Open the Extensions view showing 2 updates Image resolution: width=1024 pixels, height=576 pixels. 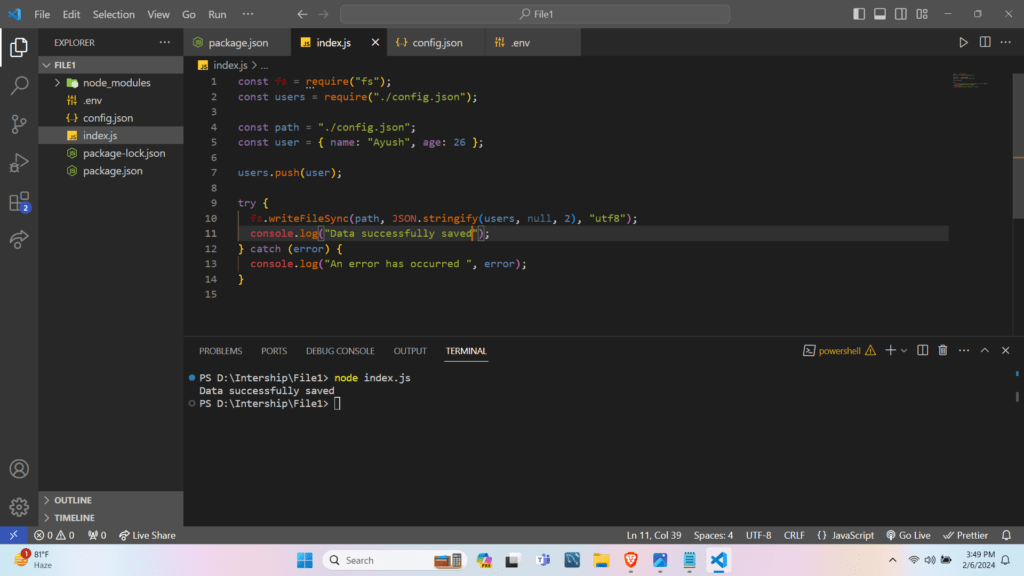pyautogui.click(x=18, y=201)
